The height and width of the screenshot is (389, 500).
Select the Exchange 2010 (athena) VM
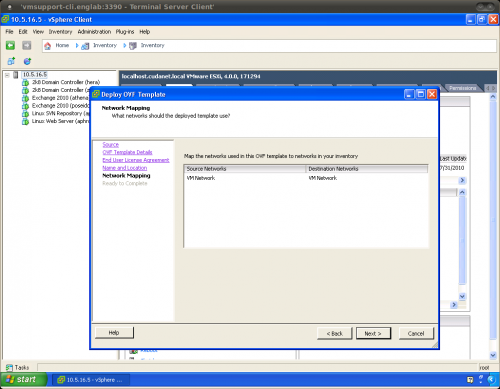point(59,98)
